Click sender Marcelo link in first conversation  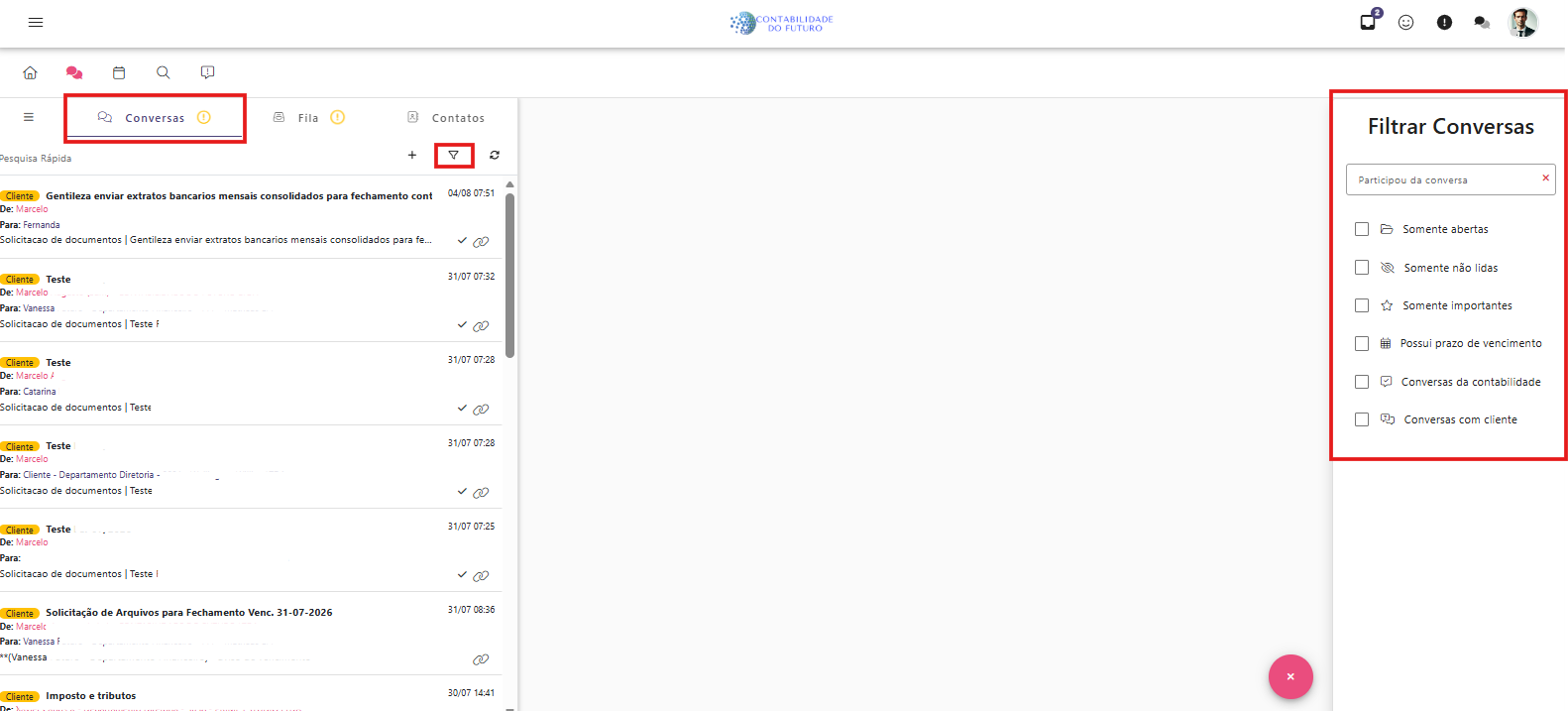pyautogui.click(x=32, y=209)
